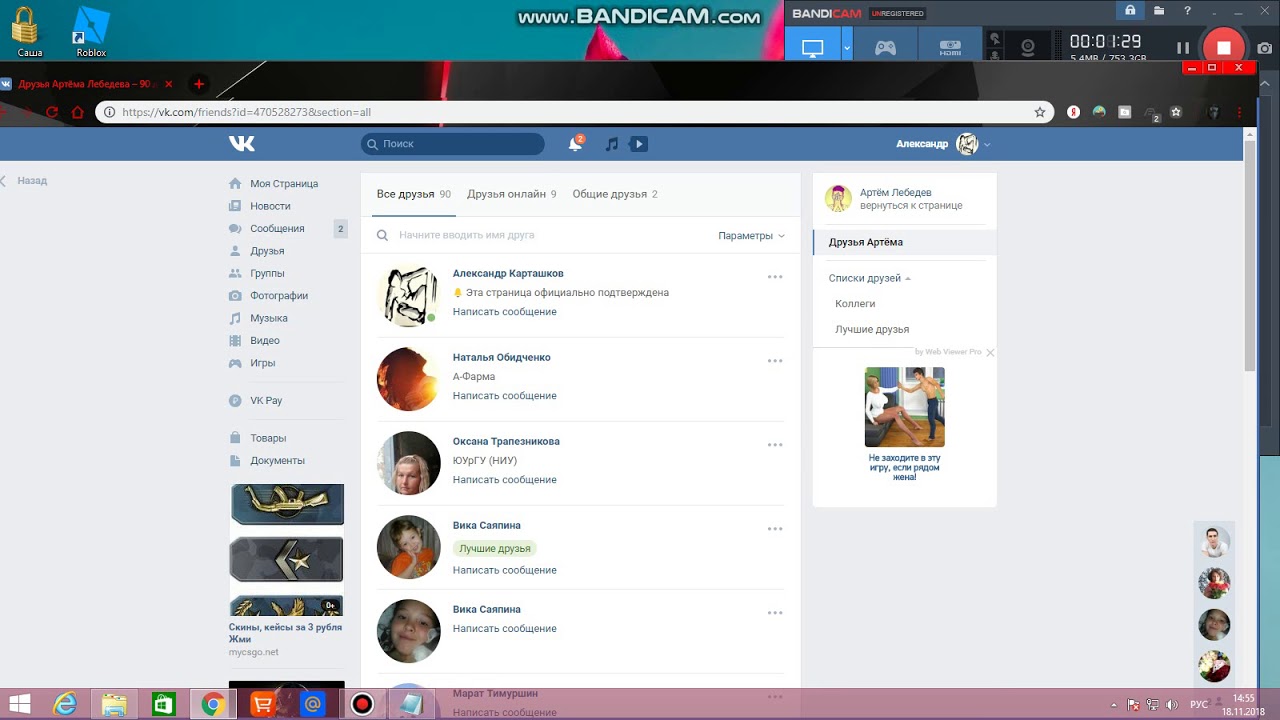This screenshot has width=1280, height=720.
Task: Pause the Bandicam recording
Action: [x=1183, y=47]
